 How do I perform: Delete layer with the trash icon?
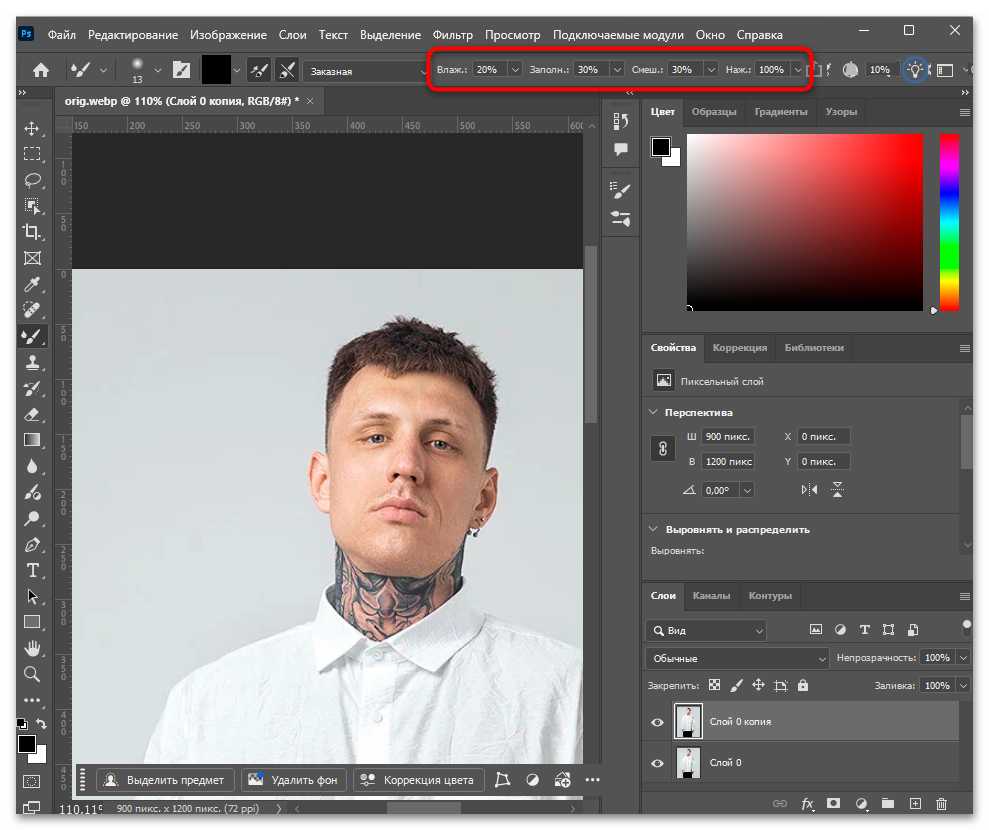(941, 804)
